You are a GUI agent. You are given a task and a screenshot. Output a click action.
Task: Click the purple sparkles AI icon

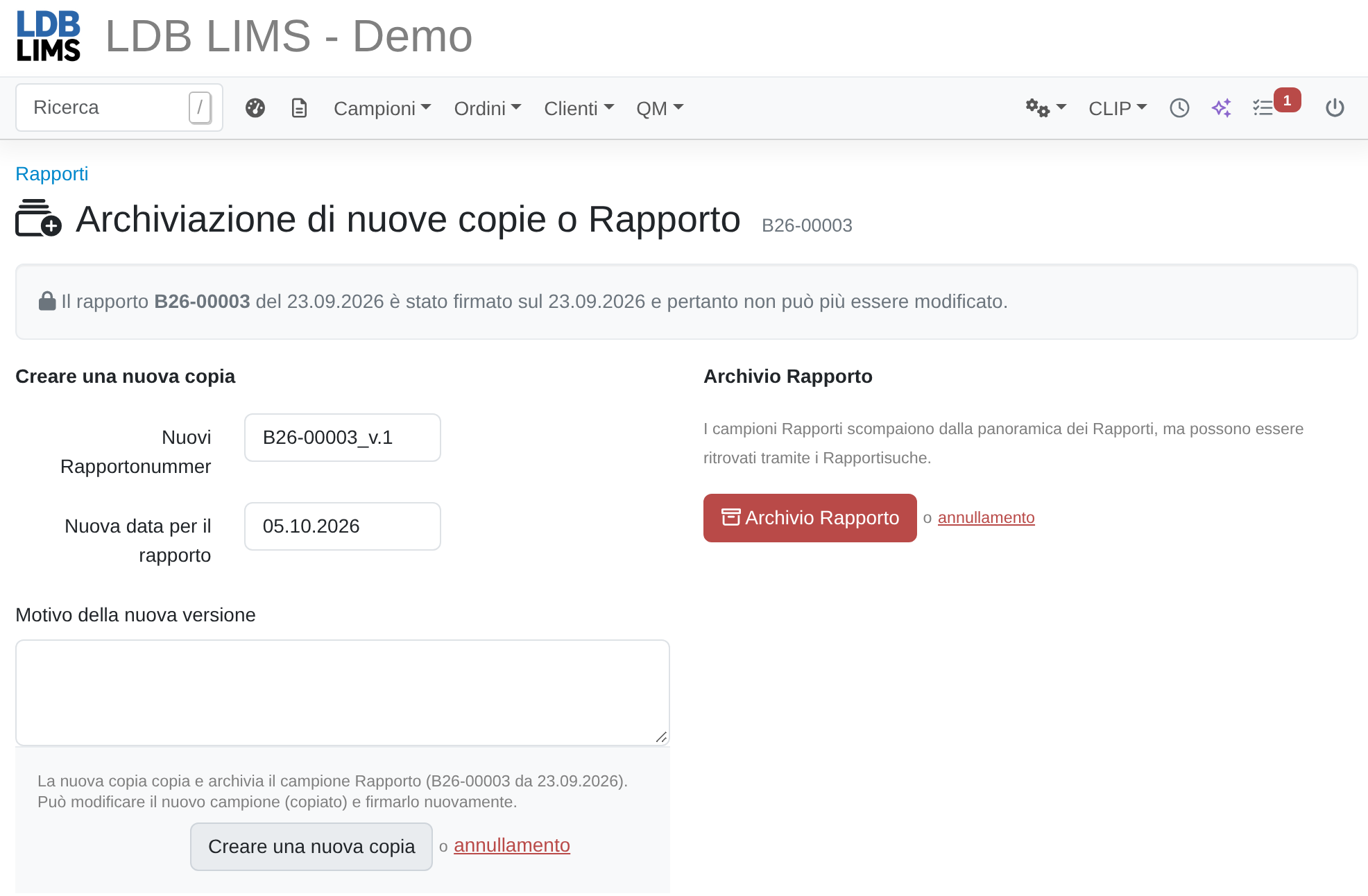click(x=1222, y=108)
